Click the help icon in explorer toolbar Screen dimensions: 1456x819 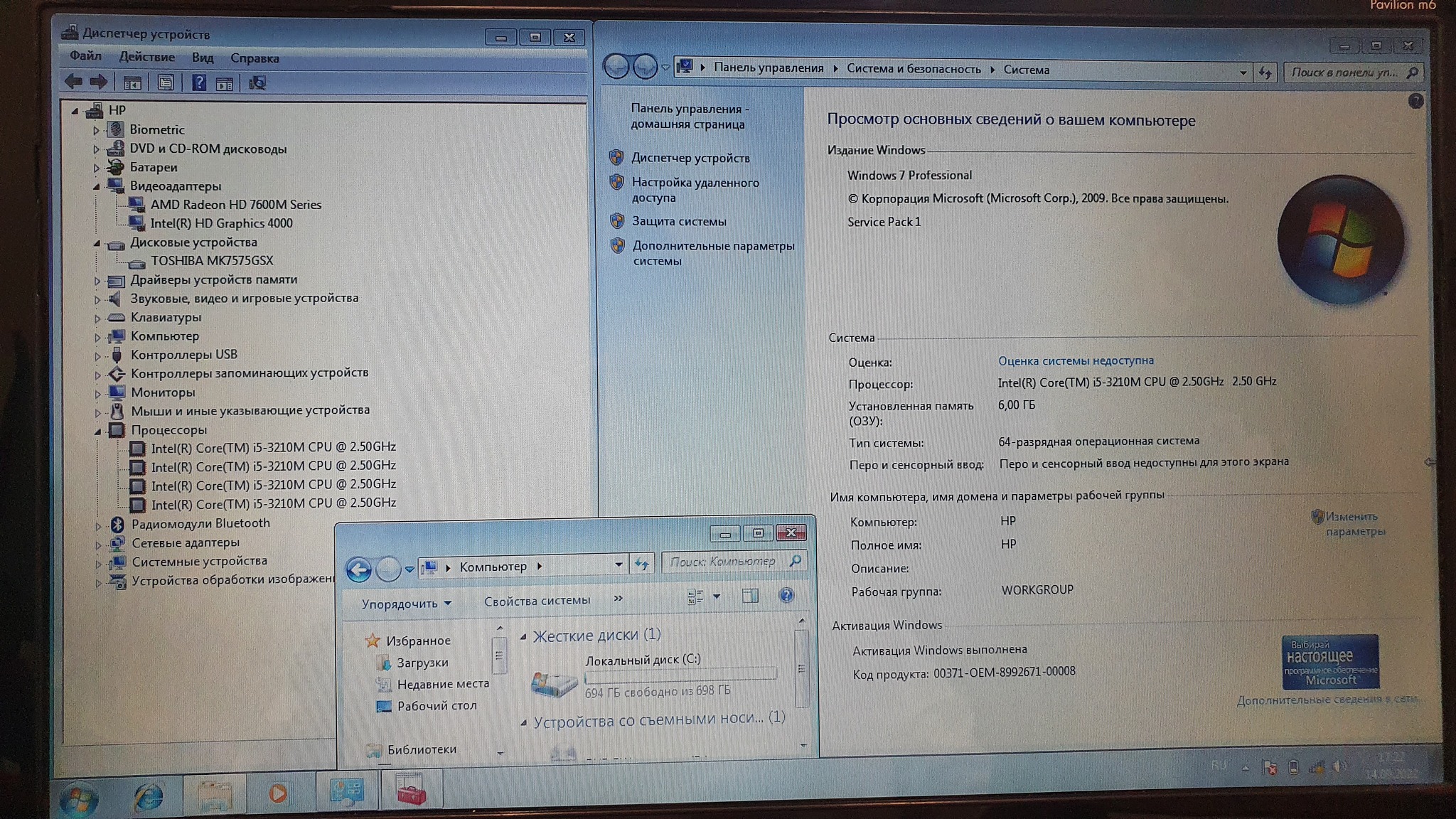pos(786,595)
